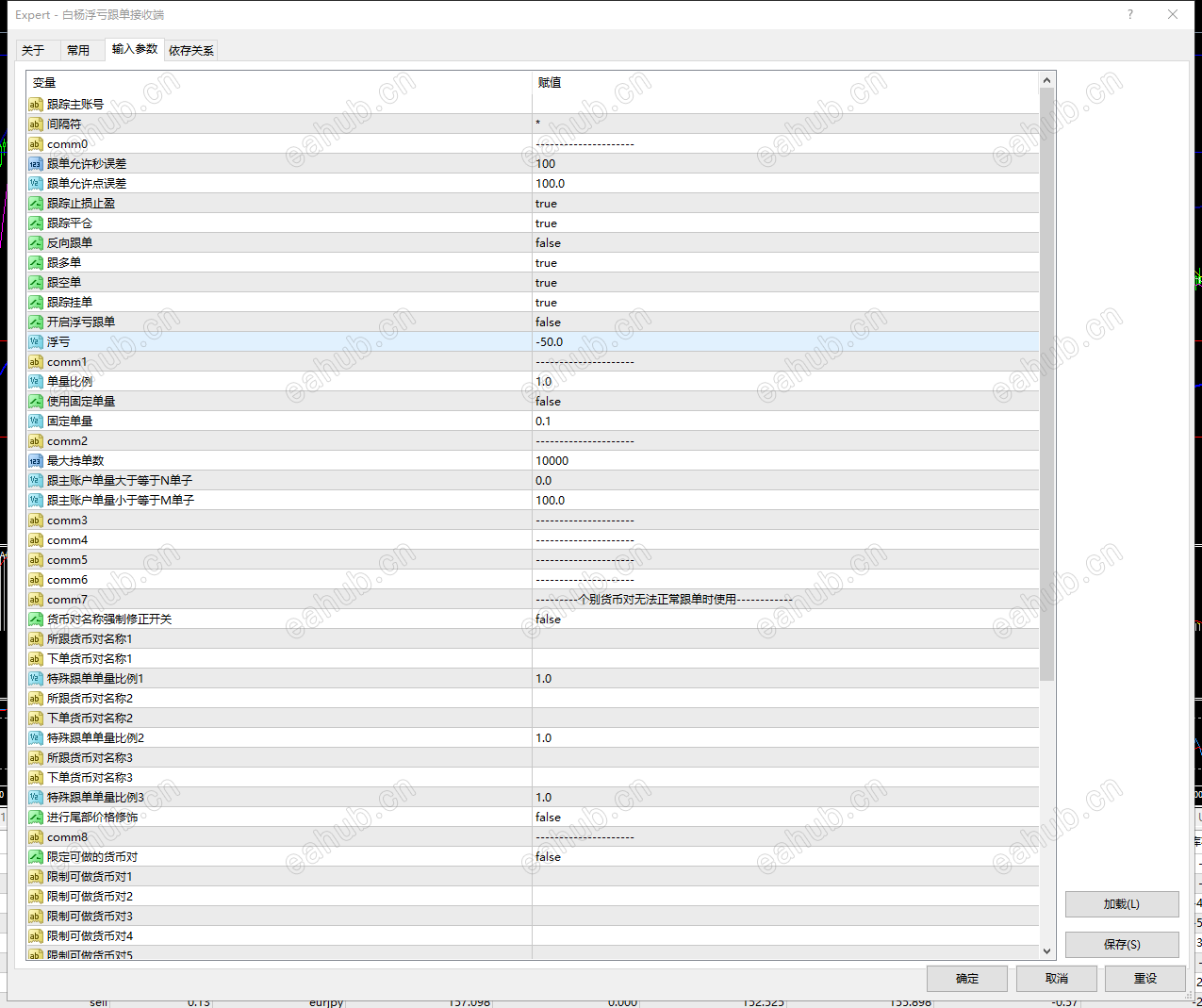Click the 取消 button
This screenshot has width=1202, height=1008.
click(1057, 979)
